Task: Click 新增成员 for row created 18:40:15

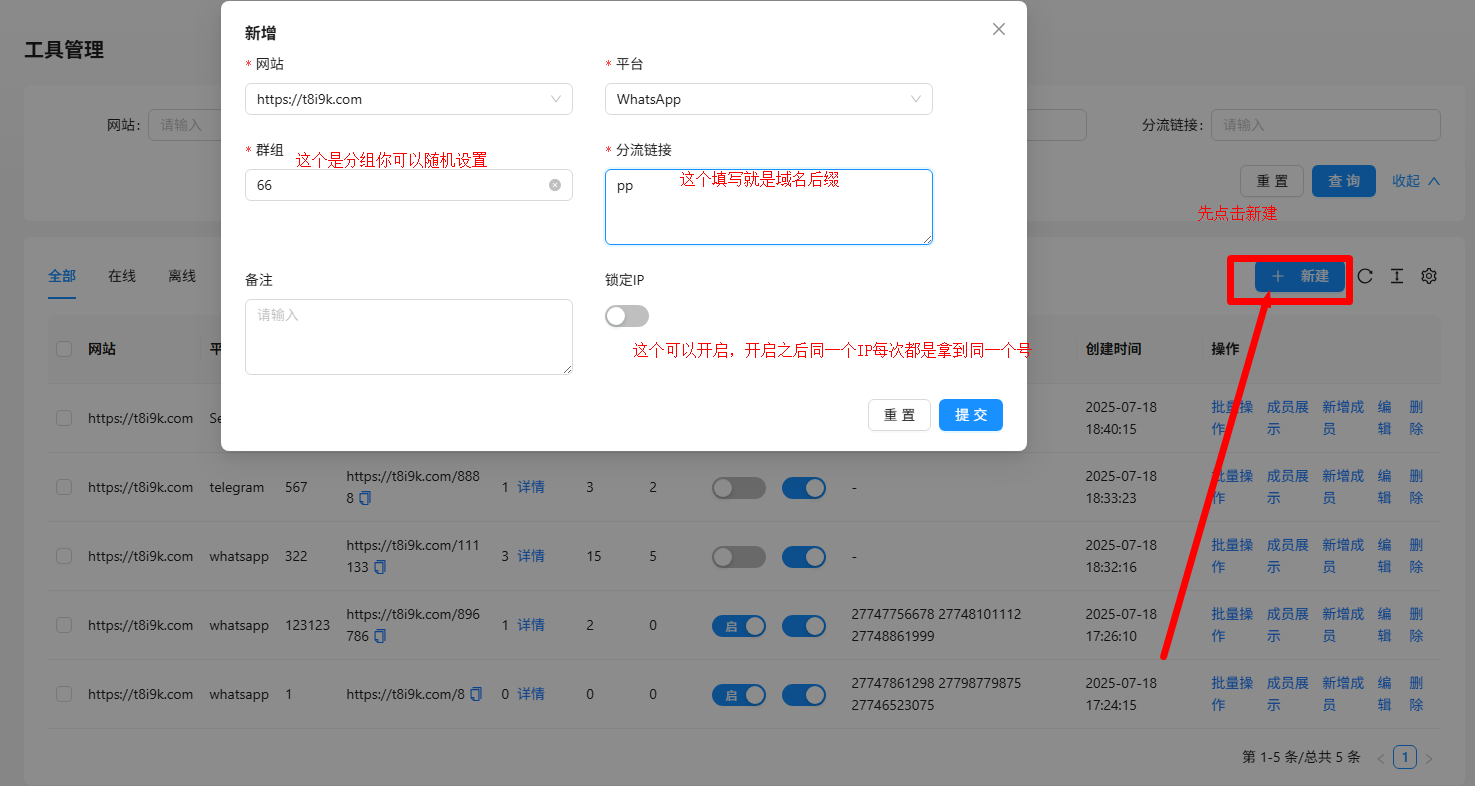Action: 1343,418
